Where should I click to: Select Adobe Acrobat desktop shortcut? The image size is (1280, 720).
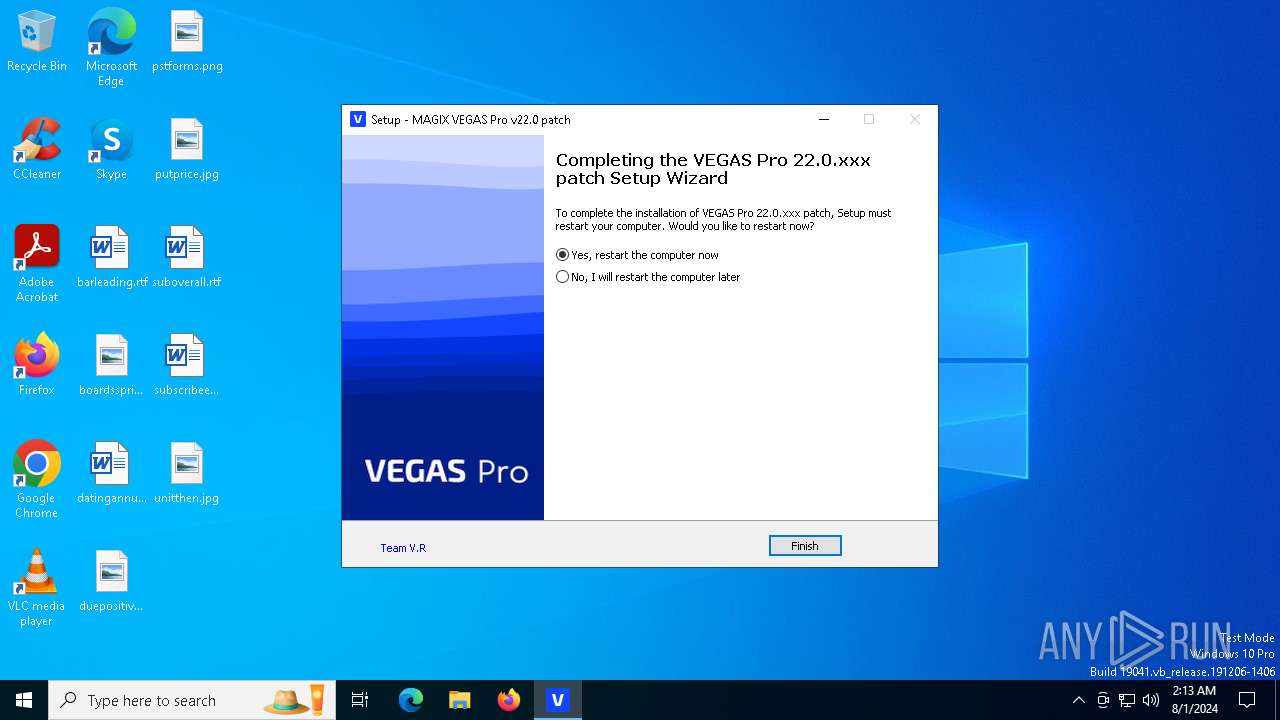[x=37, y=264]
